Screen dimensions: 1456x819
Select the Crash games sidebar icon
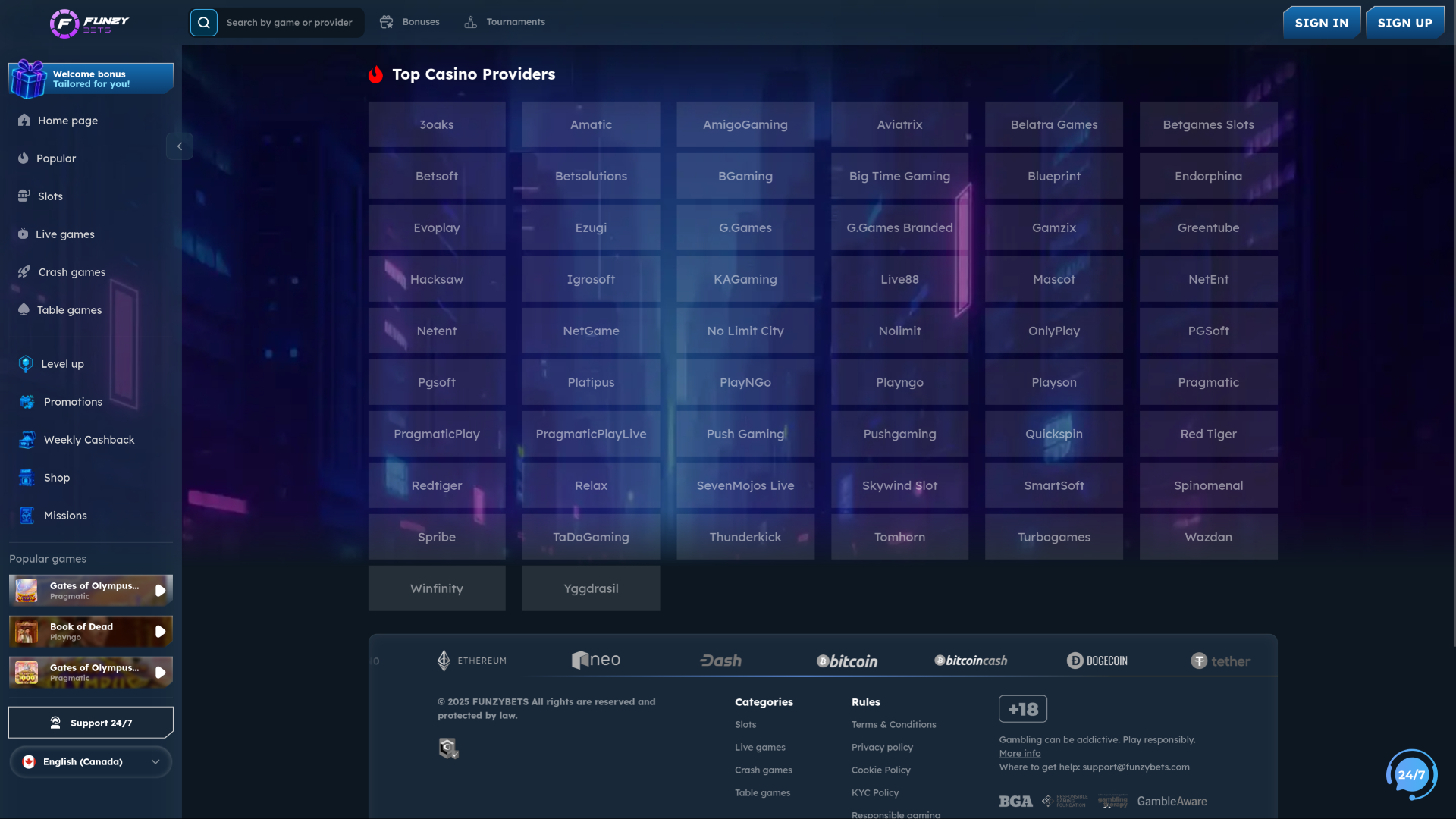(23, 271)
